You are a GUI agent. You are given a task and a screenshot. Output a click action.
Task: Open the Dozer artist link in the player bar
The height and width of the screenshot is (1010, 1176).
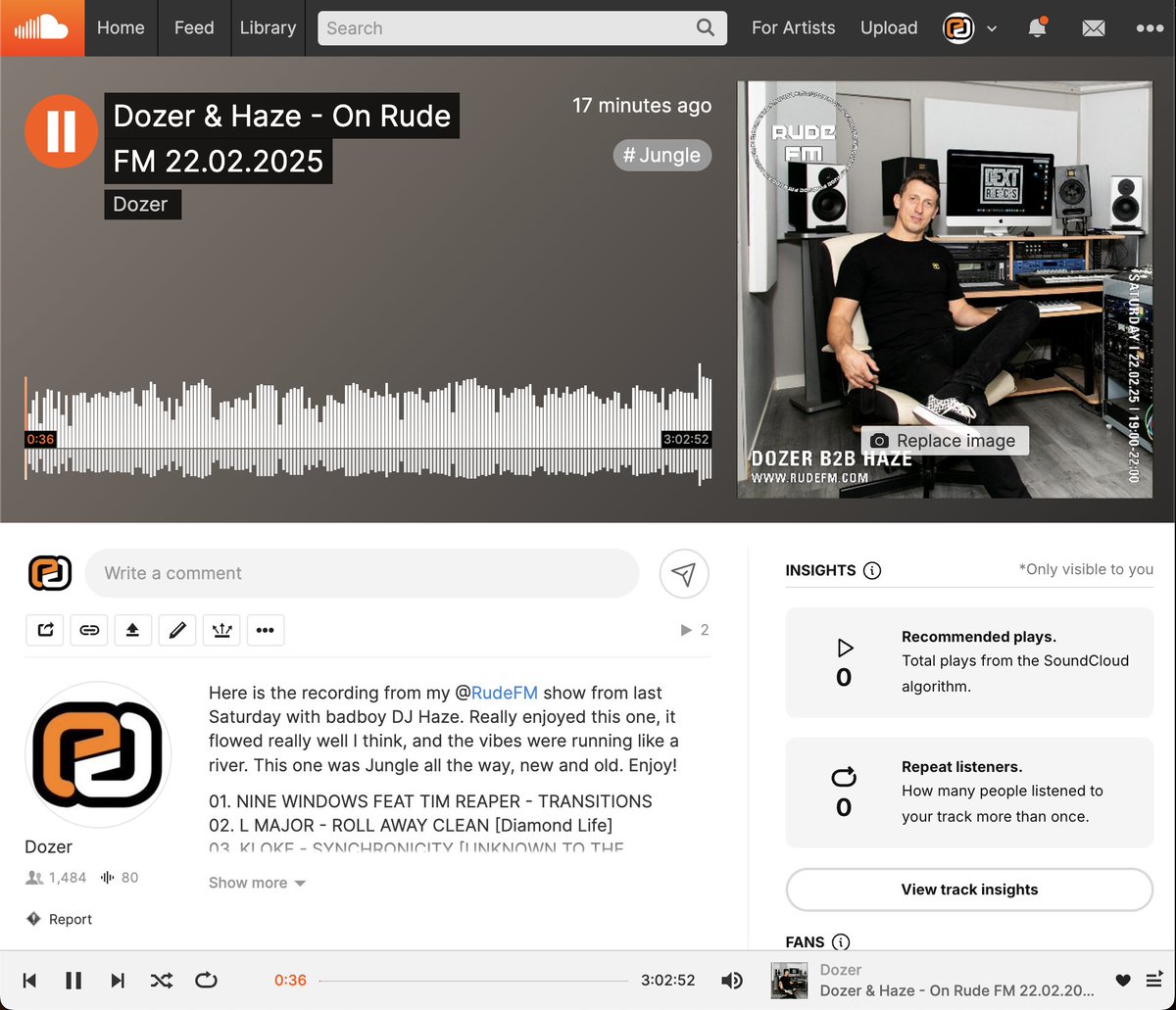click(841, 970)
